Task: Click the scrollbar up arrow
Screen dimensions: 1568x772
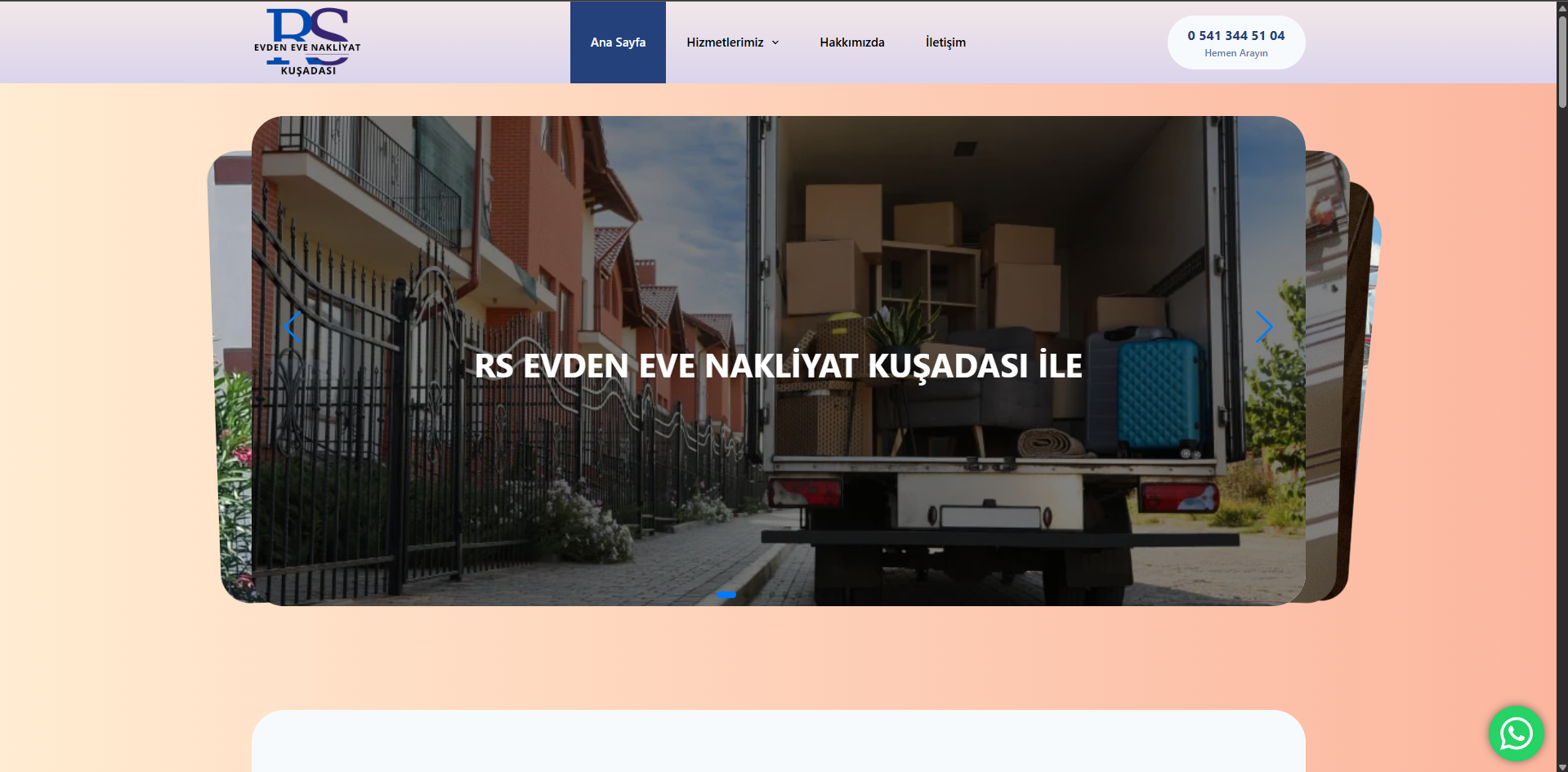Action: point(1562,7)
